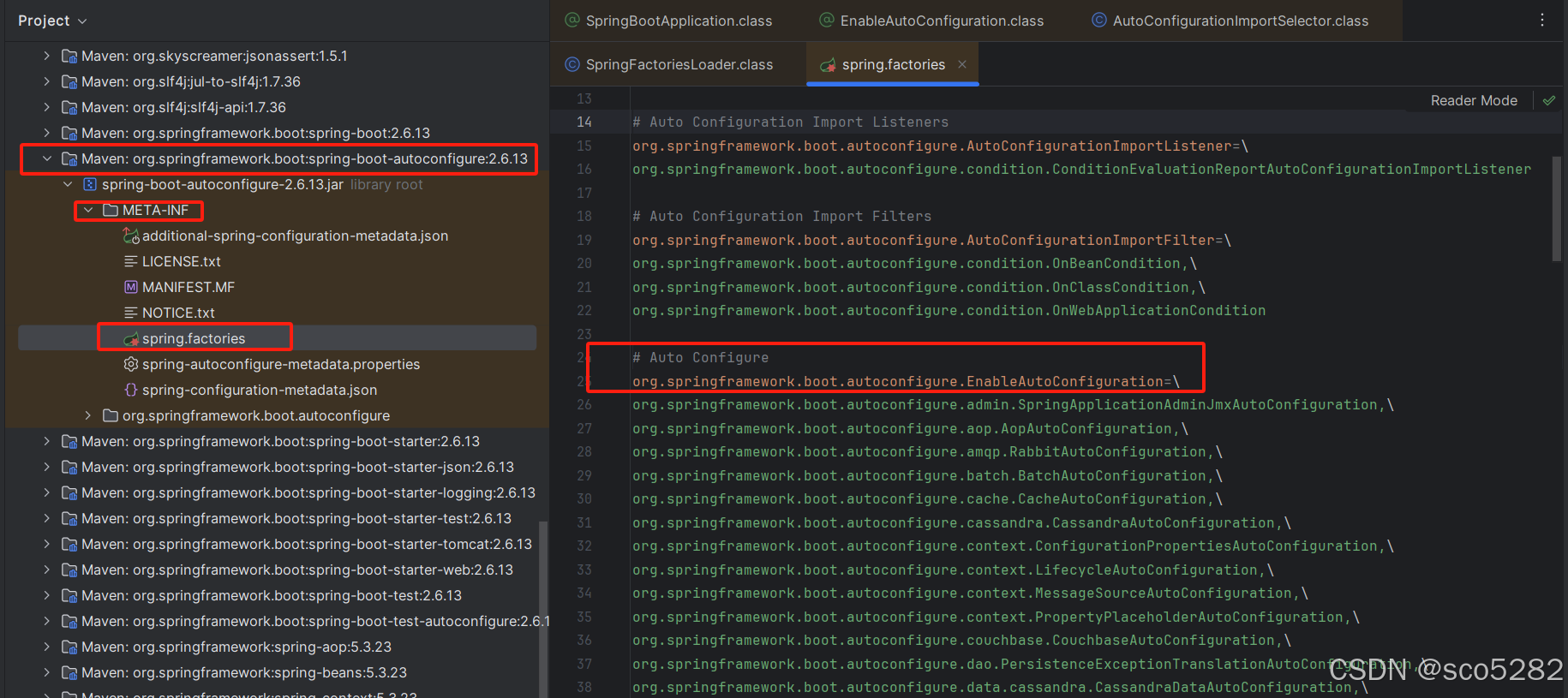
Task: Click the NOTICE.txt text file icon
Action: tap(131, 313)
